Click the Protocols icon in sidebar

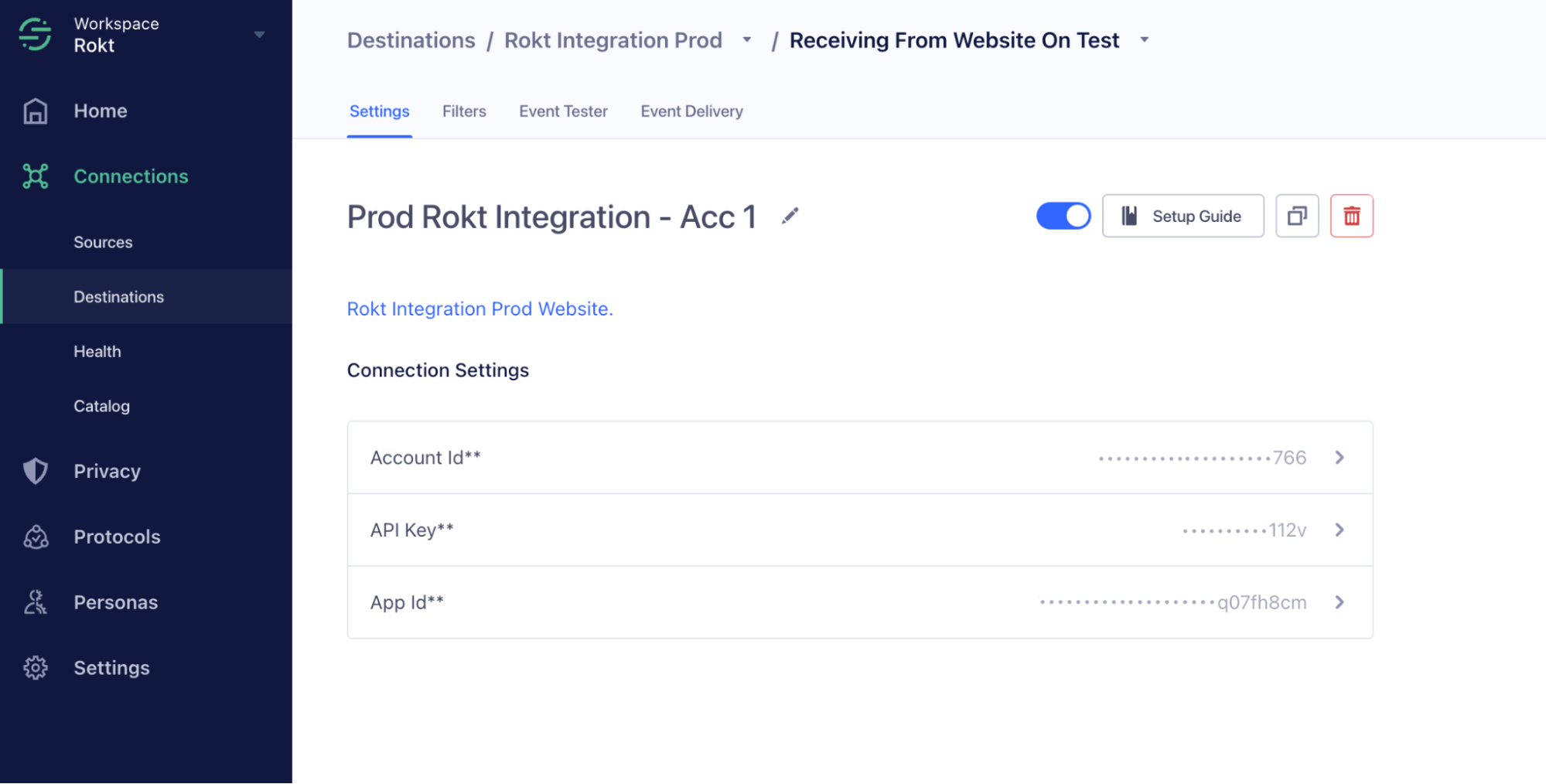tap(36, 537)
